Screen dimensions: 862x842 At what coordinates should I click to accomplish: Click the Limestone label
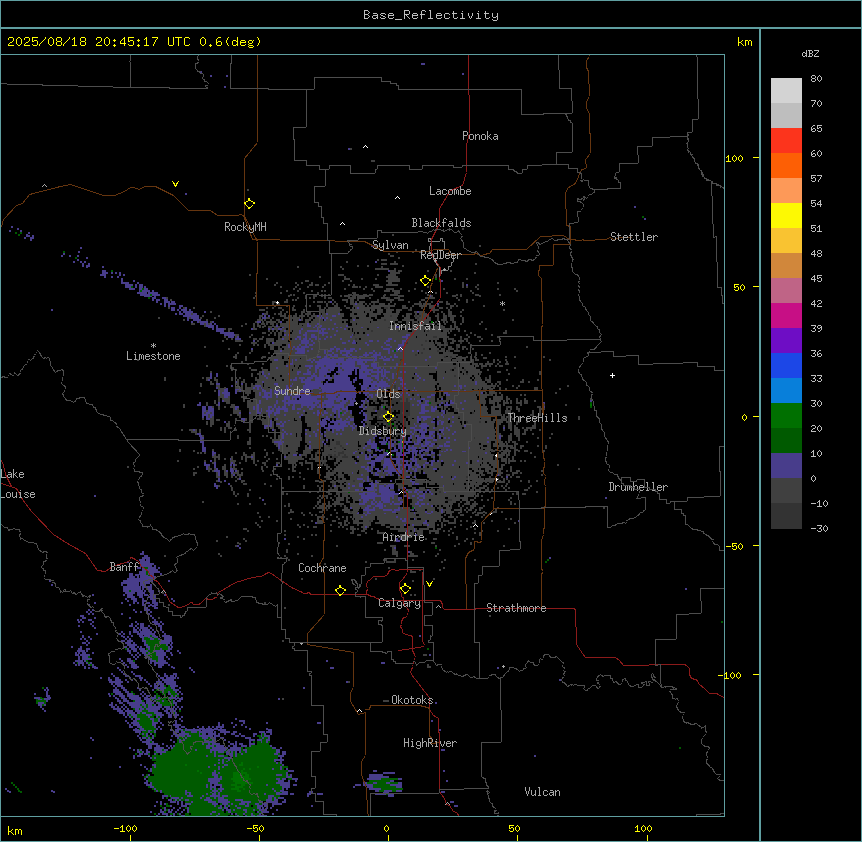(x=153, y=356)
